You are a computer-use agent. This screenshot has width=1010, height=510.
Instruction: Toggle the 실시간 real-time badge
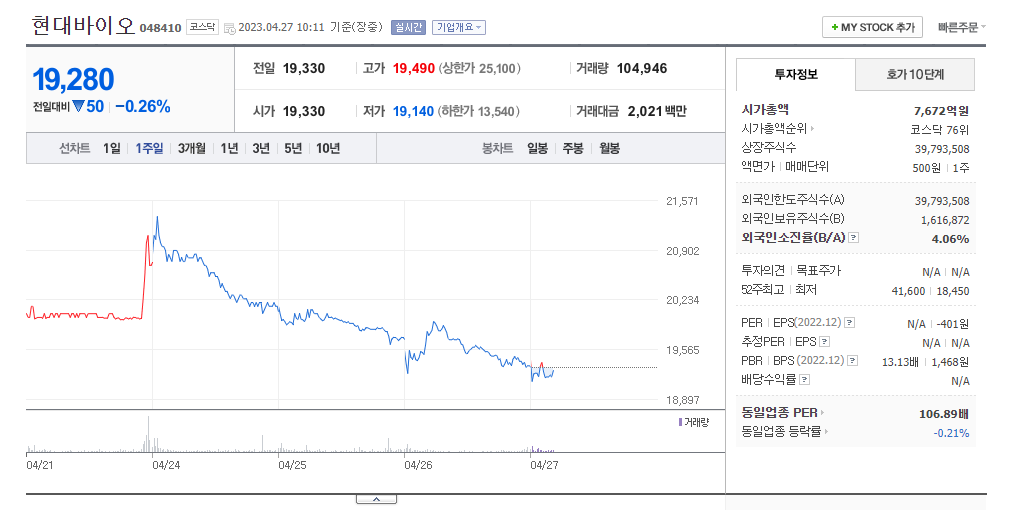408,27
